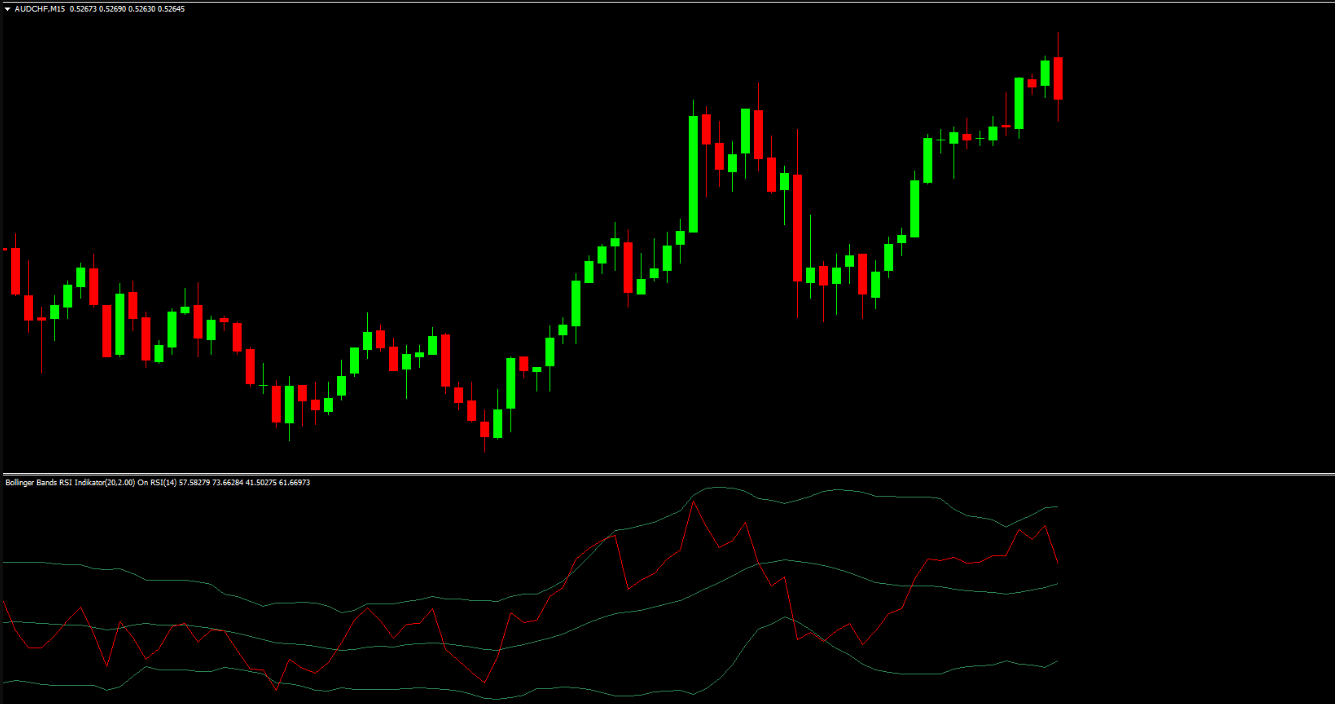Select the upper green Bollinger band line's right end
The image size is (1335, 704).
tap(1055, 507)
